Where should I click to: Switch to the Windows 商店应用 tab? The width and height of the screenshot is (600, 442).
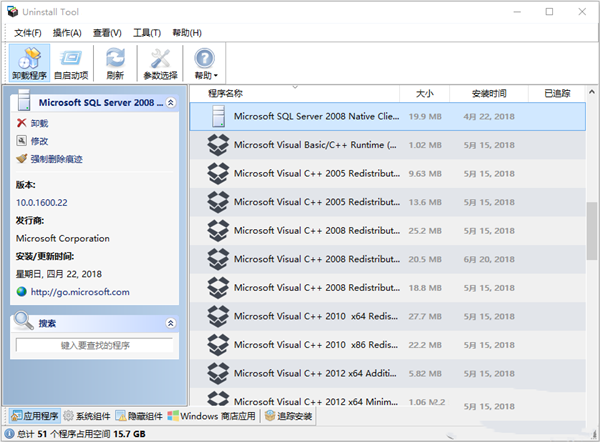[212, 416]
